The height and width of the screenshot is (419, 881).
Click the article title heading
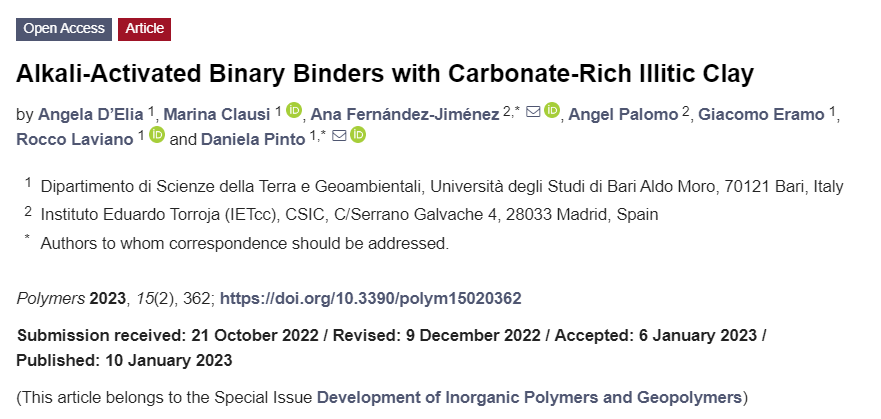[x=385, y=74]
